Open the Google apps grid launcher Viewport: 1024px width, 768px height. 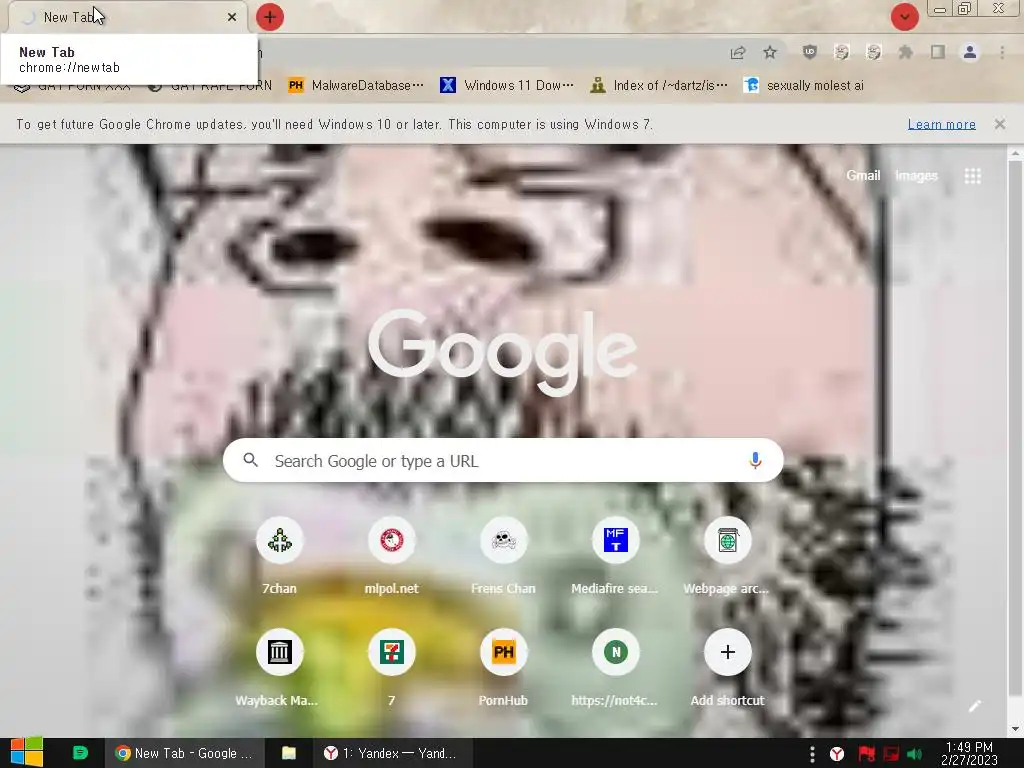[x=972, y=176]
